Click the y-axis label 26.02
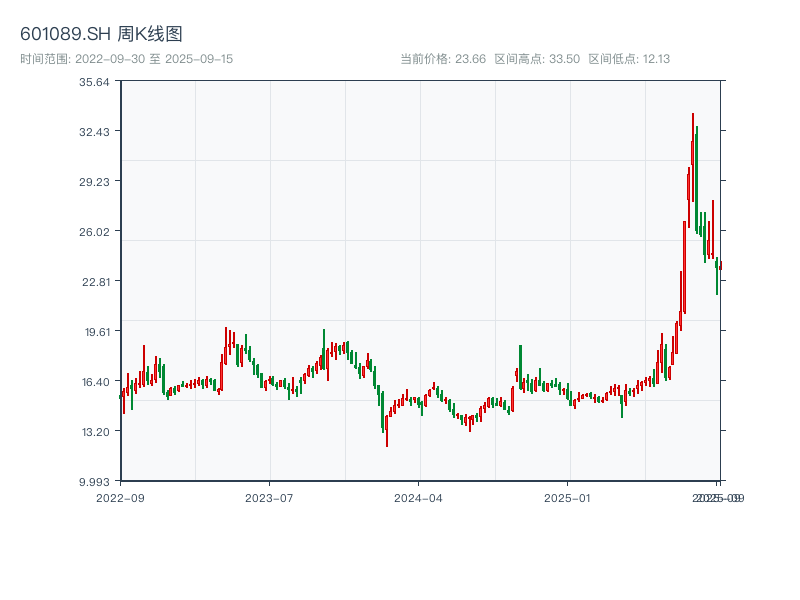 [x=94, y=232]
